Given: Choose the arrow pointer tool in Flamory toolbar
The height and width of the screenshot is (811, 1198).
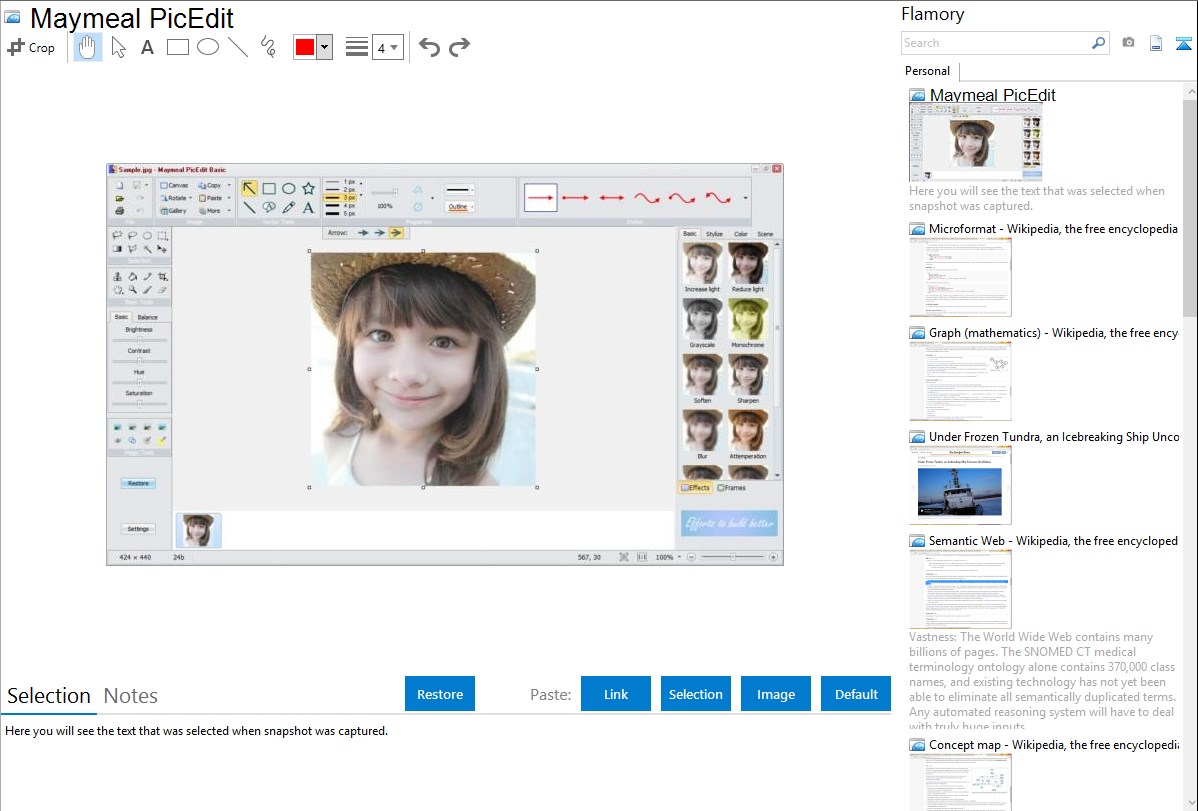Looking at the screenshot, I should click(118, 47).
